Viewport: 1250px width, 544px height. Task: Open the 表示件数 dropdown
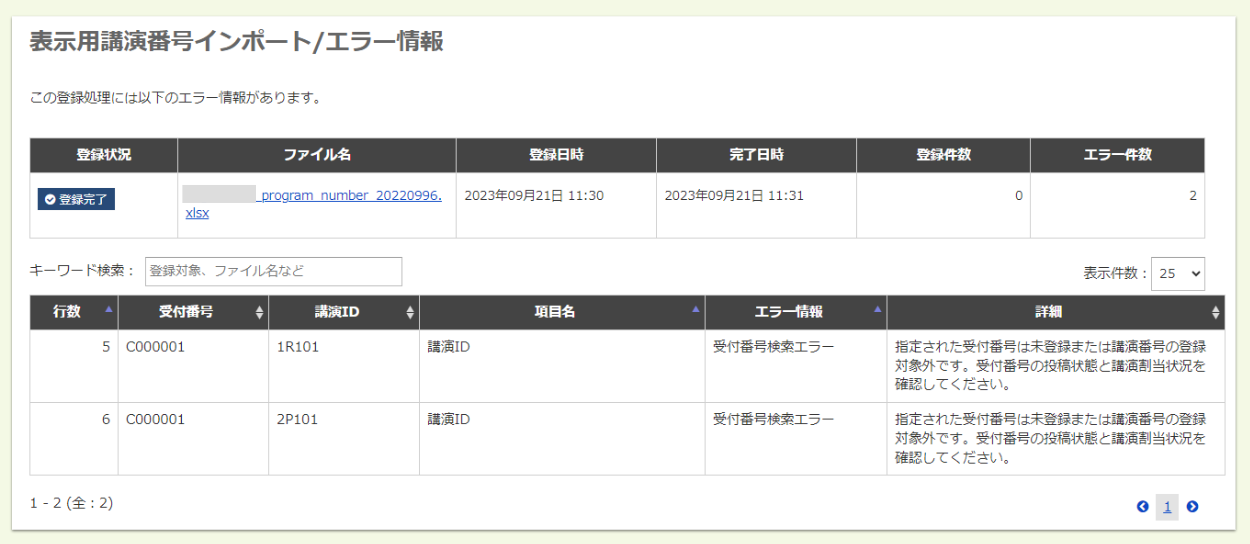coord(1178,273)
